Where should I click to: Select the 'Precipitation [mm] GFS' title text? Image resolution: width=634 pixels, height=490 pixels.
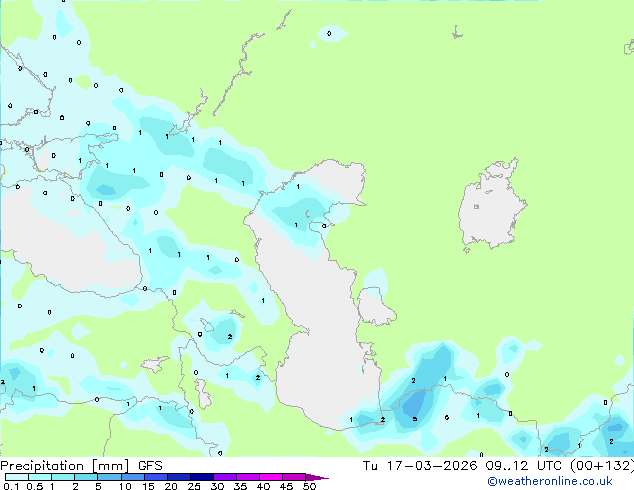click(x=81, y=466)
